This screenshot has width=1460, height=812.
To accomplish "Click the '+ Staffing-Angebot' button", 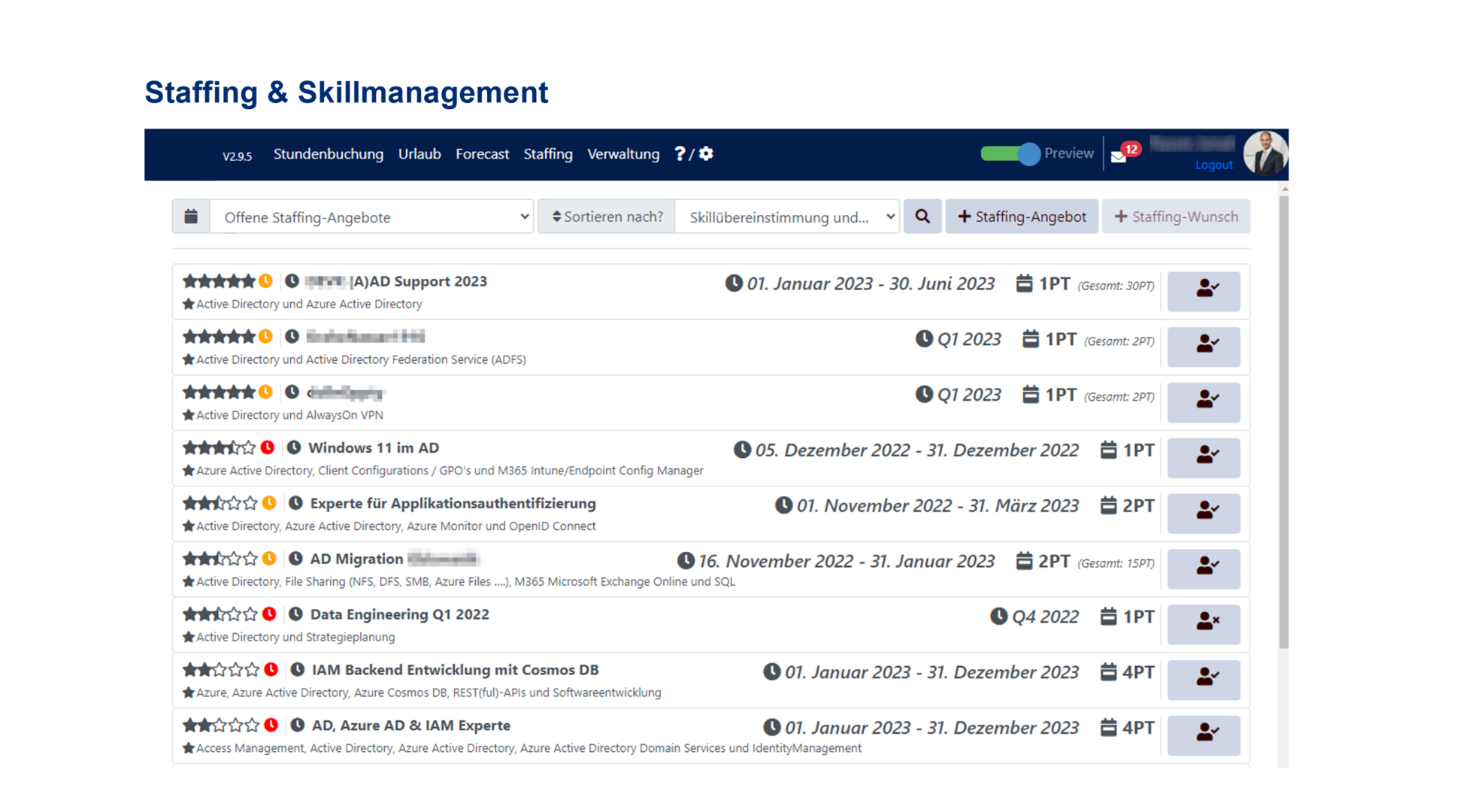I will pyautogui.click(x=1022, y=217).
